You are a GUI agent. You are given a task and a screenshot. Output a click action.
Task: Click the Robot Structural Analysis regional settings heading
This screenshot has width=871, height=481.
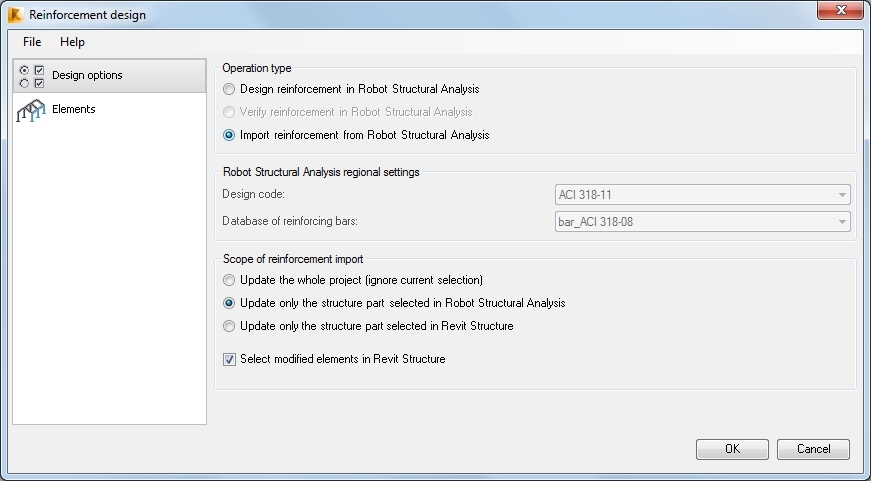click(321, 172)
